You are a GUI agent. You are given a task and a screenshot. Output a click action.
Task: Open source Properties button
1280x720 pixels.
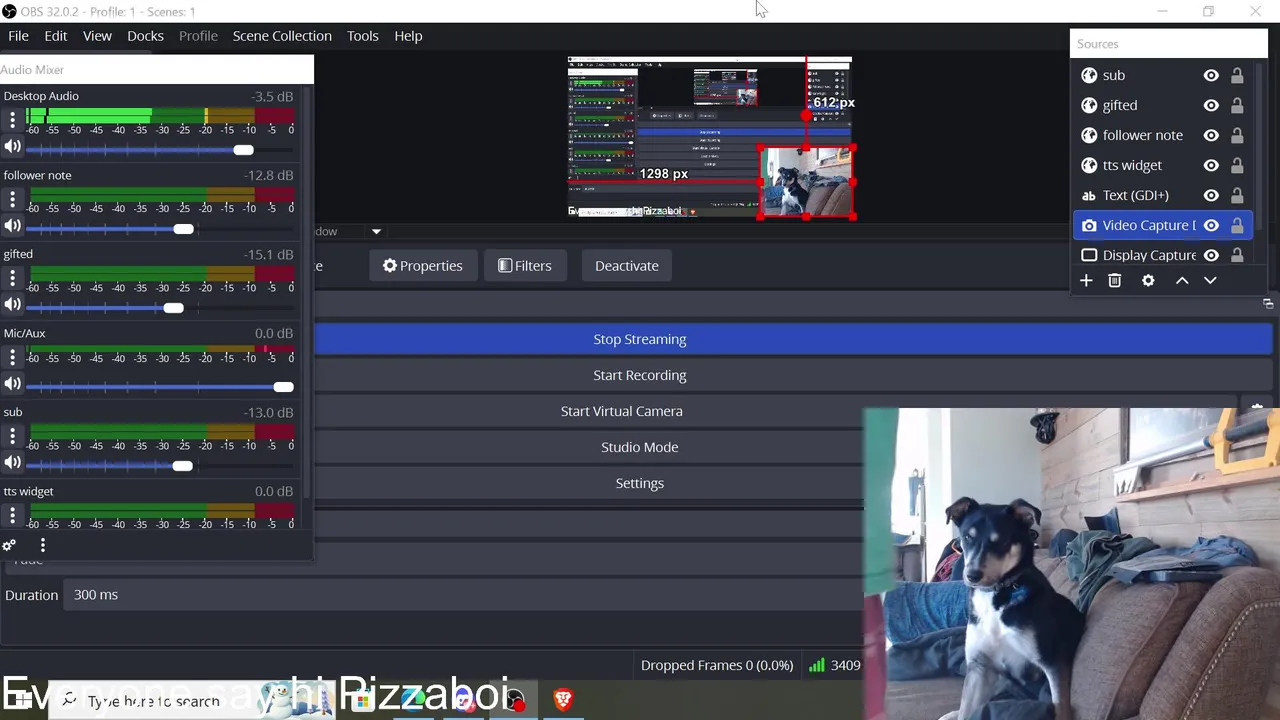[423, 266]
